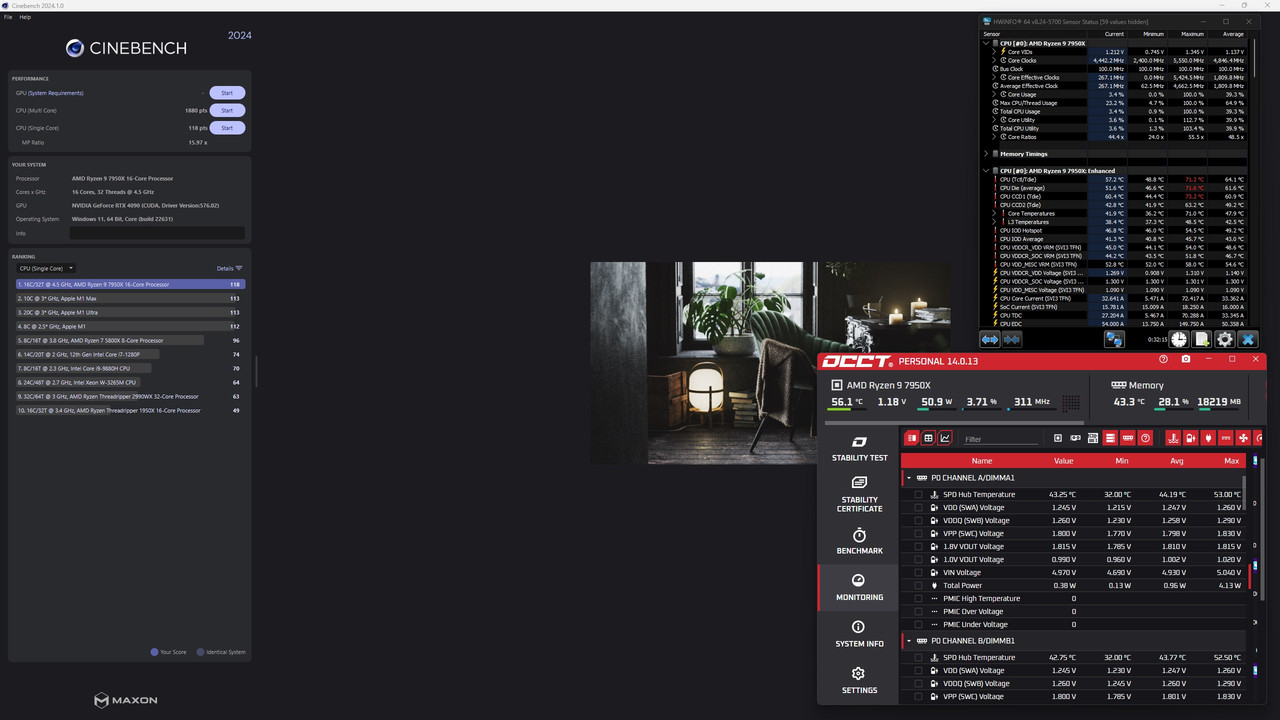The height and width of the screenshot is (720, 1280).
Task: Start Cinebench CPU (Multi Core) test
Action: tap(227, 110)
